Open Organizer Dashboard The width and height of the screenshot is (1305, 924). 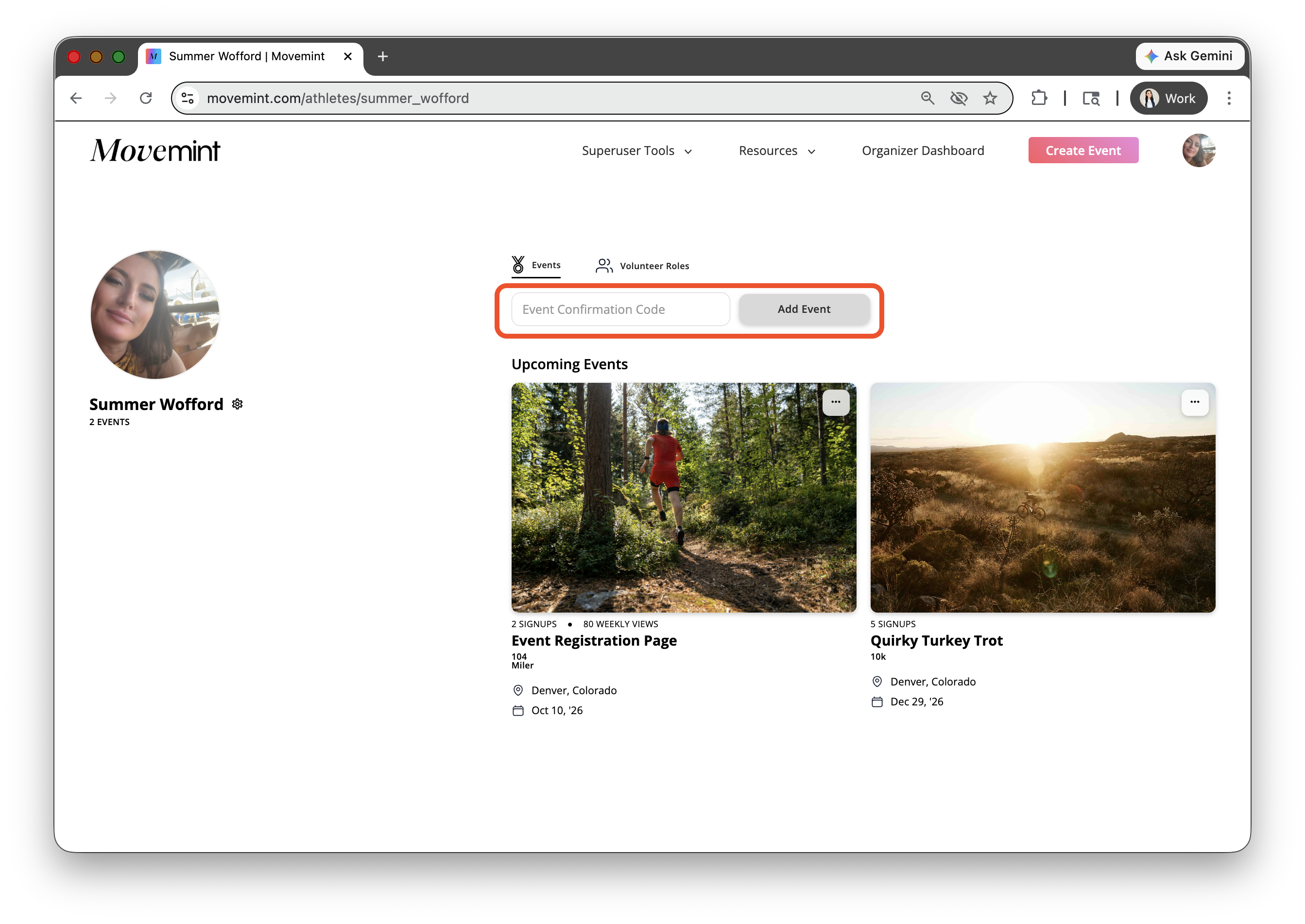tap(923, 151)
